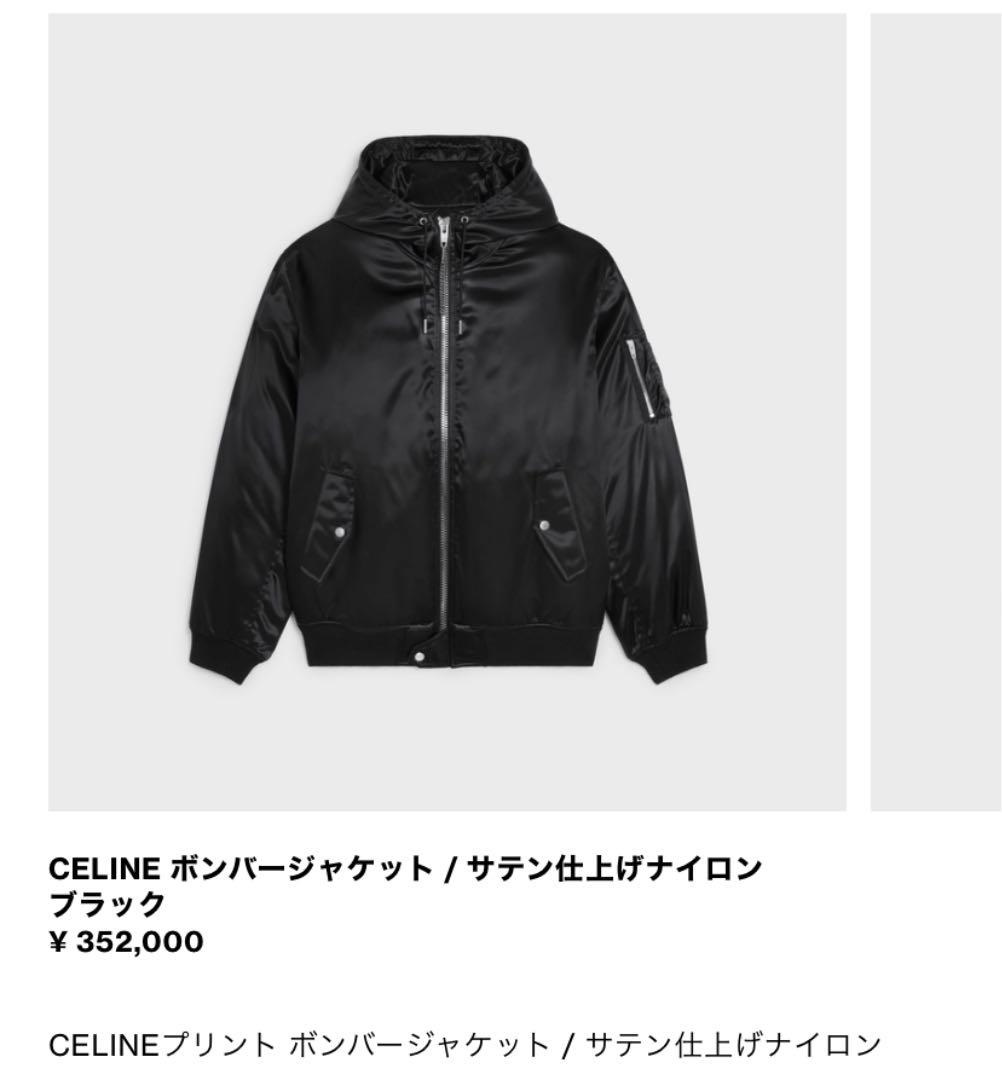
Task: Click 'CELINEプリント' in the description line
Action: (x=161, y=1046)
